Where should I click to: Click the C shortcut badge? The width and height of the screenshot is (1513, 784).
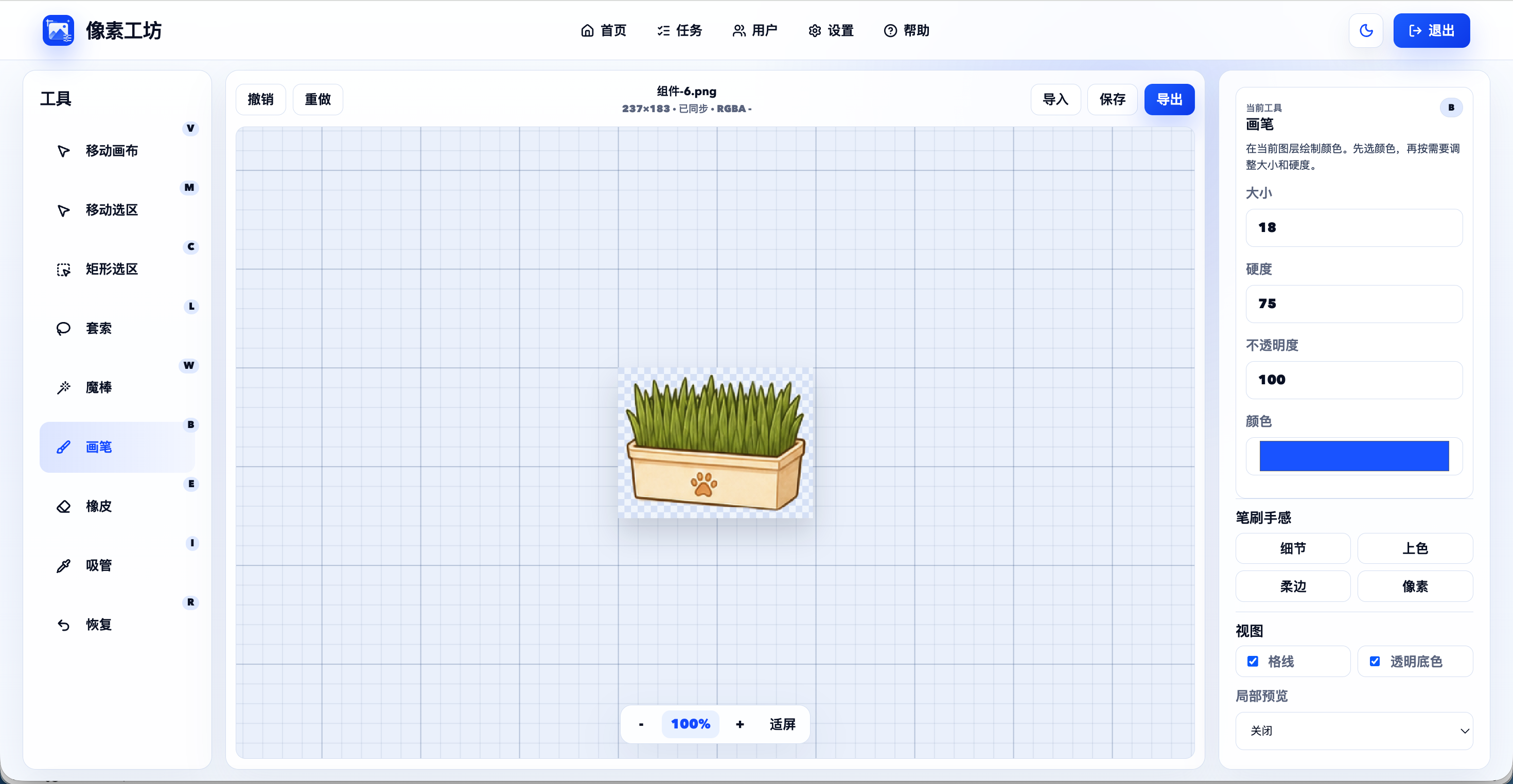[191, 246]
